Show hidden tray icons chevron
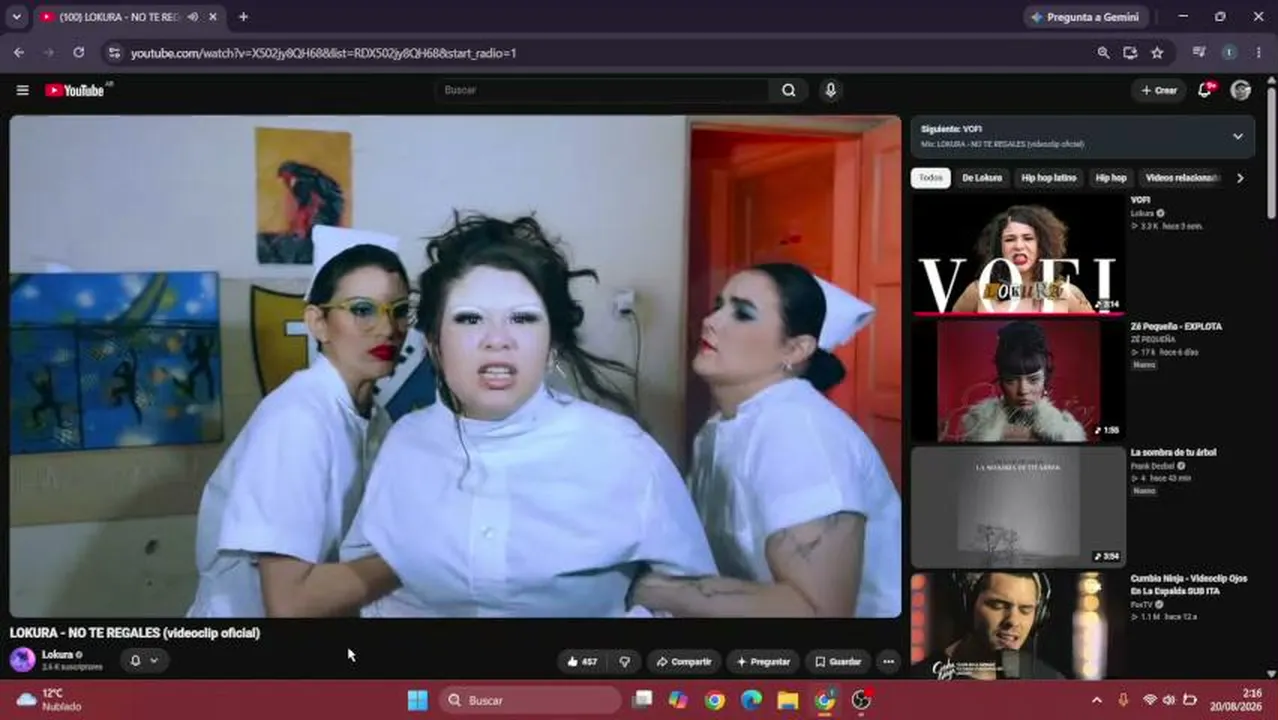 pyautogui.click(x=1096, y=700)
